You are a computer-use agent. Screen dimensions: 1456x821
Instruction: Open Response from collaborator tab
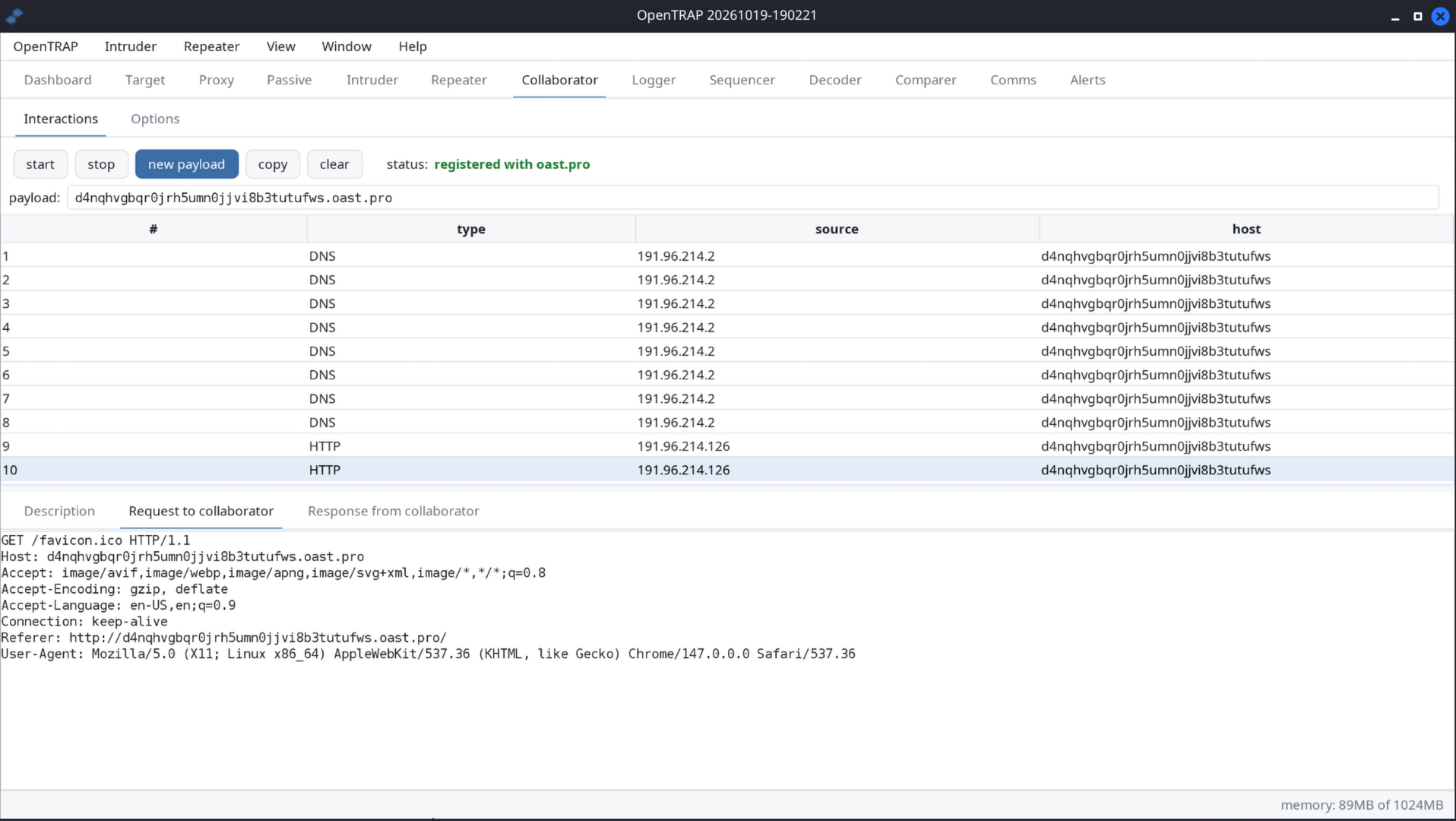point(394,511)
